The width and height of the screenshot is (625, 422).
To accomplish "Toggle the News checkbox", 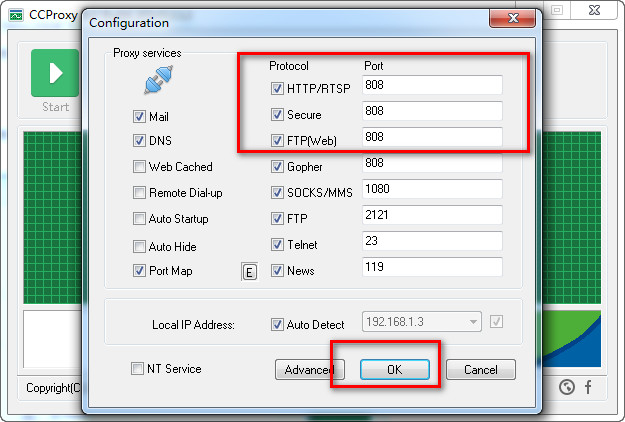I will click(277, 271).
